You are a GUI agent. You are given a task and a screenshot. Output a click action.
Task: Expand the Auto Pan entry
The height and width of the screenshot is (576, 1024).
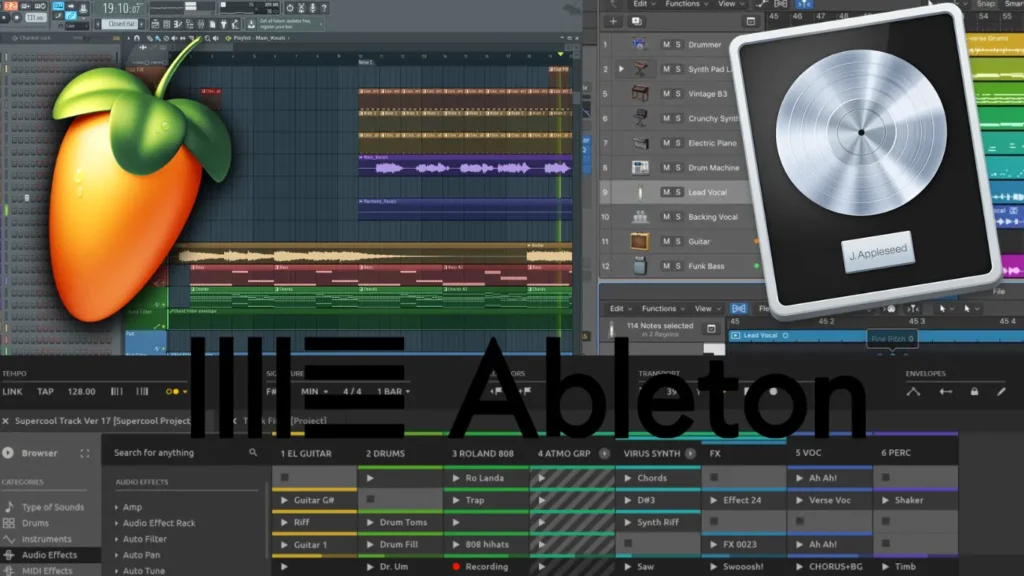tap(116, 555)
